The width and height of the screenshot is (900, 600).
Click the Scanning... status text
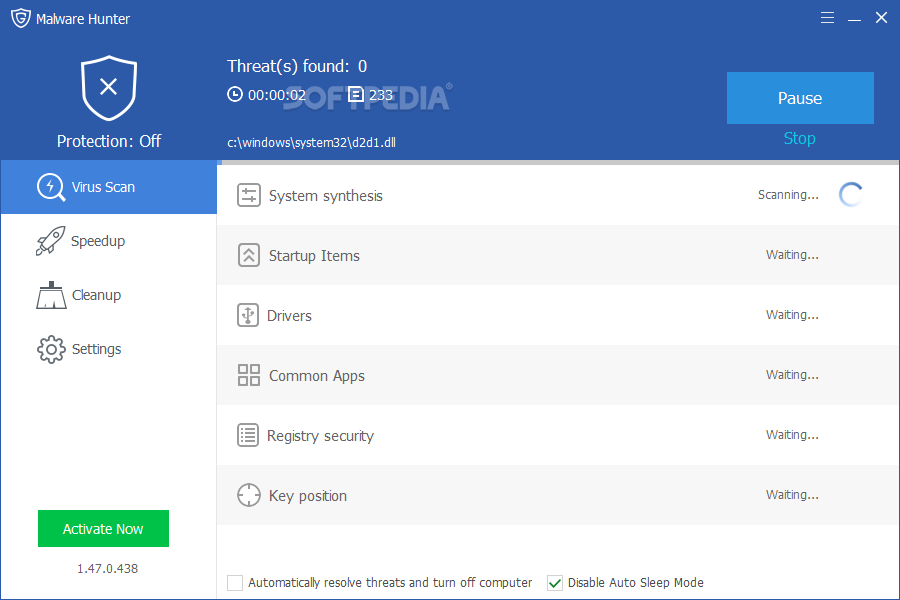788,195
